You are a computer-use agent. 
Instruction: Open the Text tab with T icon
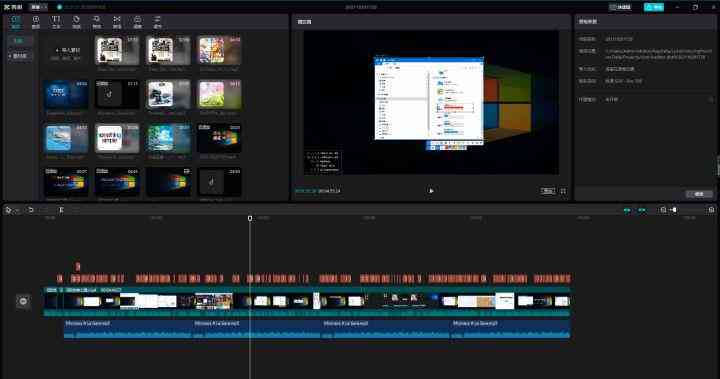click(x=56, y=22)
